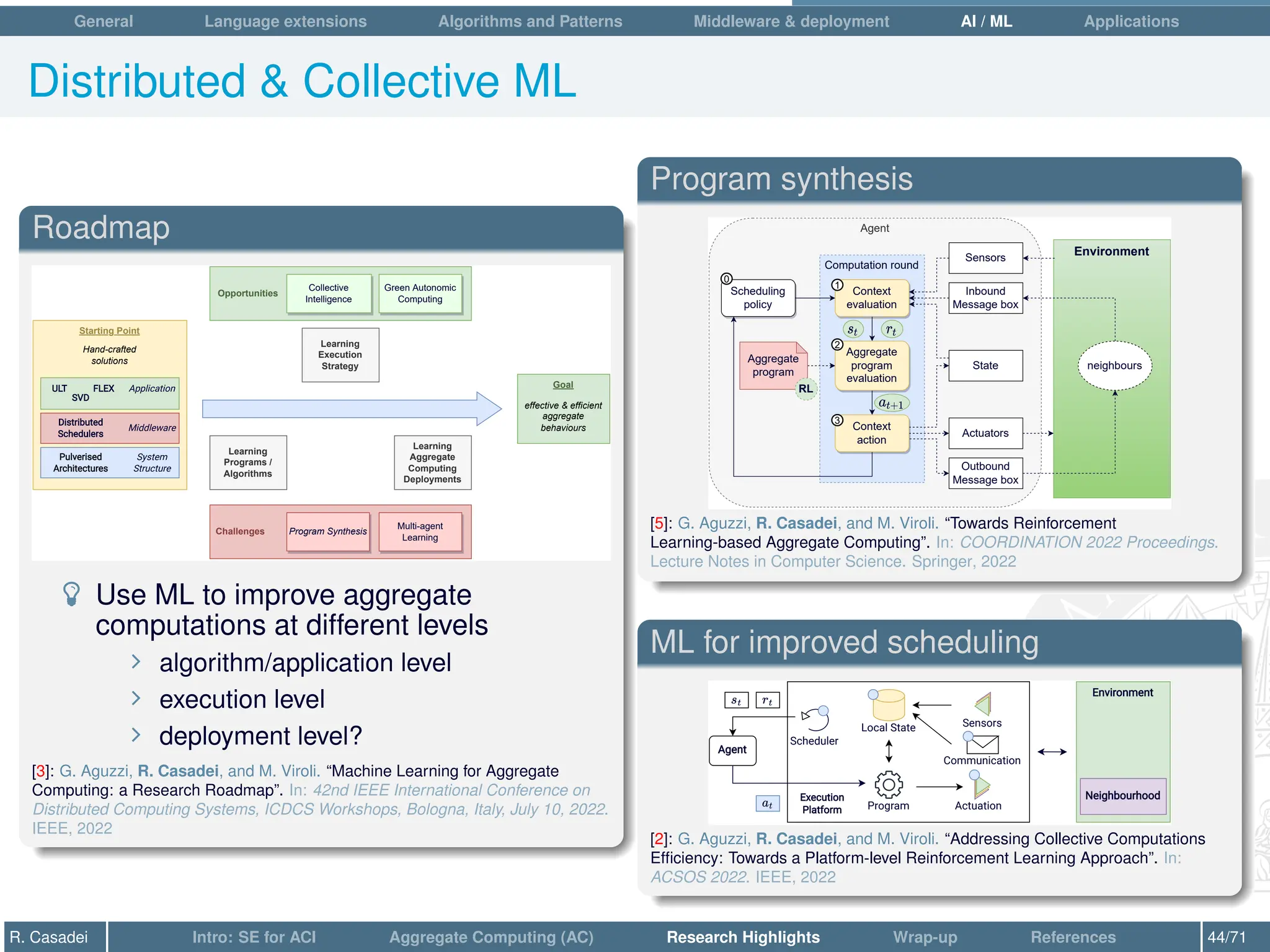Screen dimensions: 1270x952
Task: Click the lightbulb icon beside 'Use ML'
Action: (71, 593)
